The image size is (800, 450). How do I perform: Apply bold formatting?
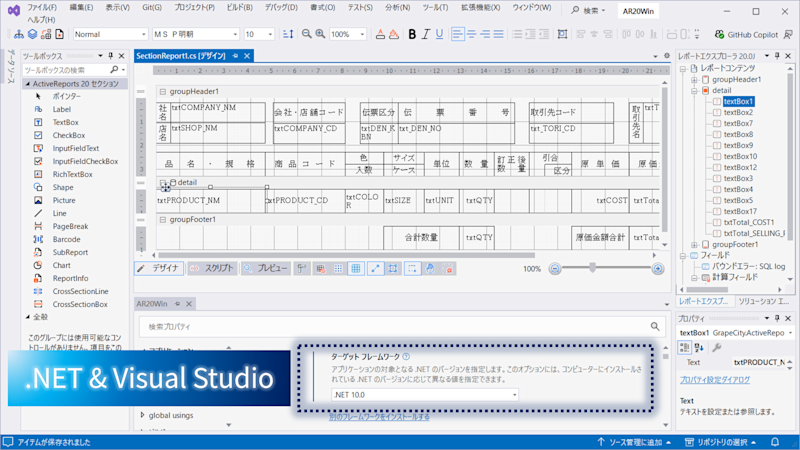412,34
